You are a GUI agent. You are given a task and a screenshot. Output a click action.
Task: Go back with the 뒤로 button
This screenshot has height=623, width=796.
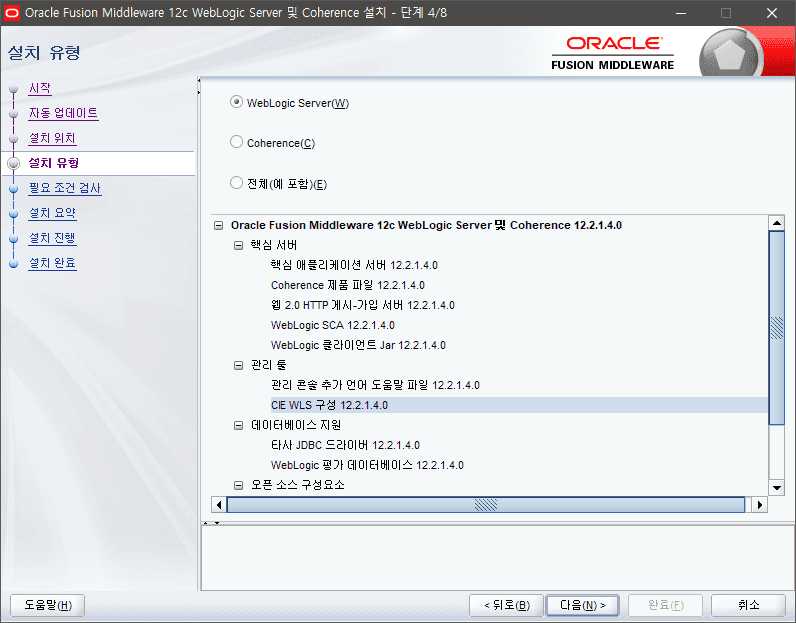[507, 605]
